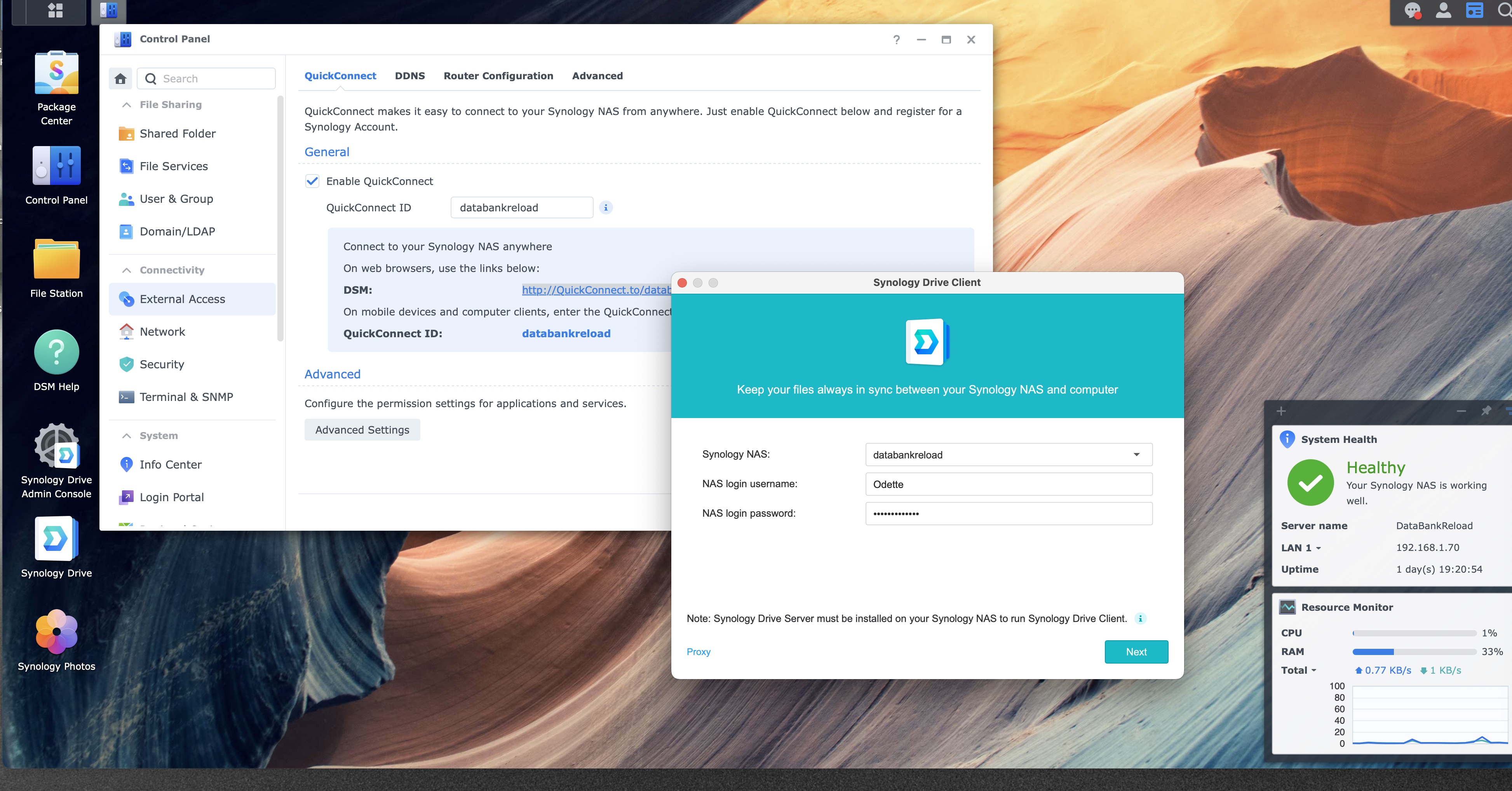Click the user account icon in taskbar
The height and width of the screenshot is (791, 1512).
point(1443,10)
